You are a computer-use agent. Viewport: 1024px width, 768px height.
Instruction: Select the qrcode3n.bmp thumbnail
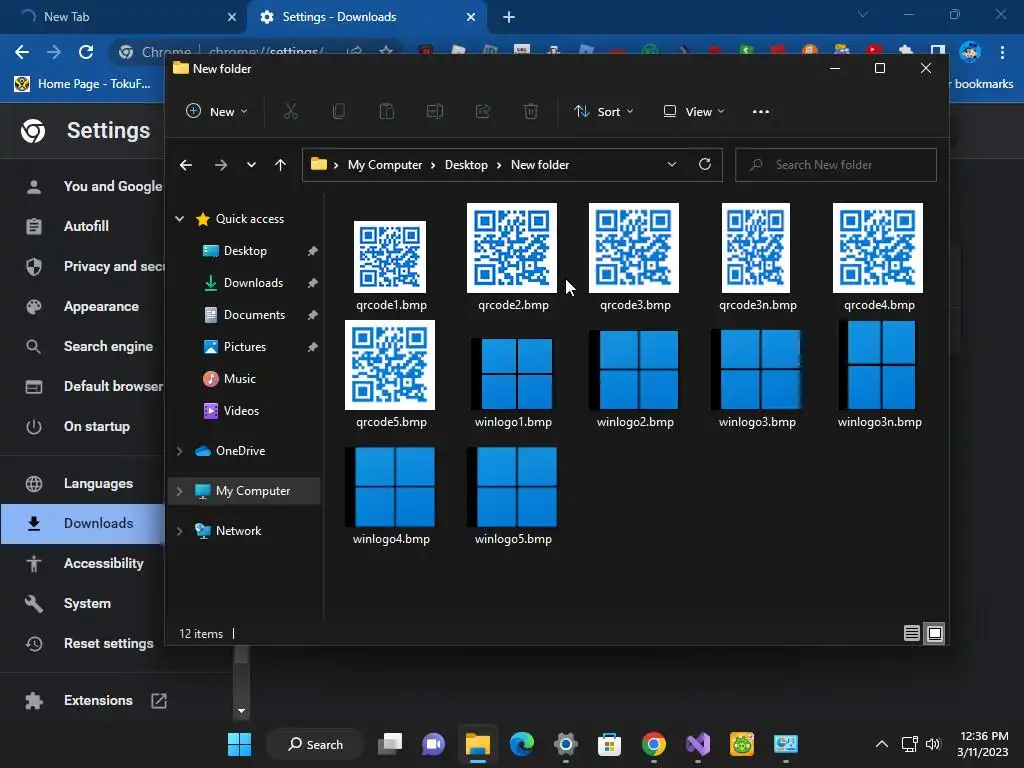[756, 248]
